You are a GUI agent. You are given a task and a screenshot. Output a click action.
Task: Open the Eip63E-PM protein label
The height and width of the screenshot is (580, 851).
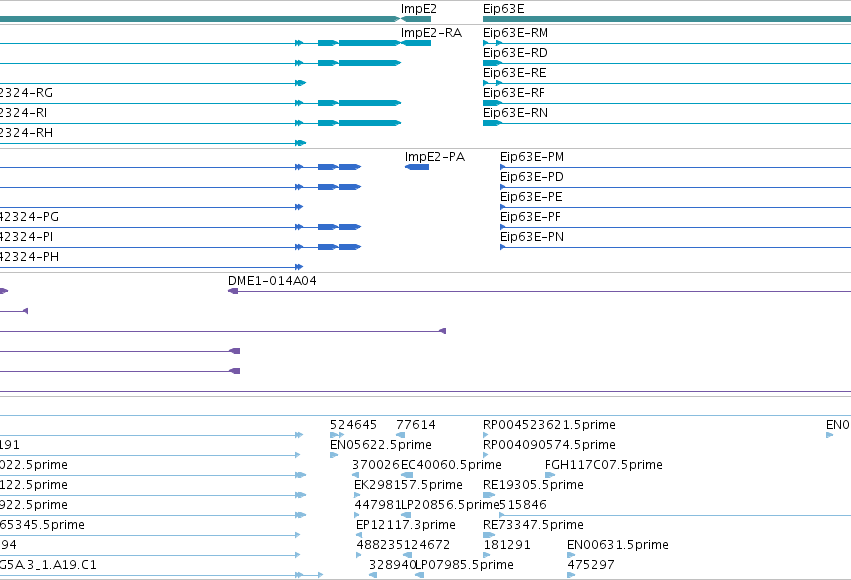click(x=532, y=157)
